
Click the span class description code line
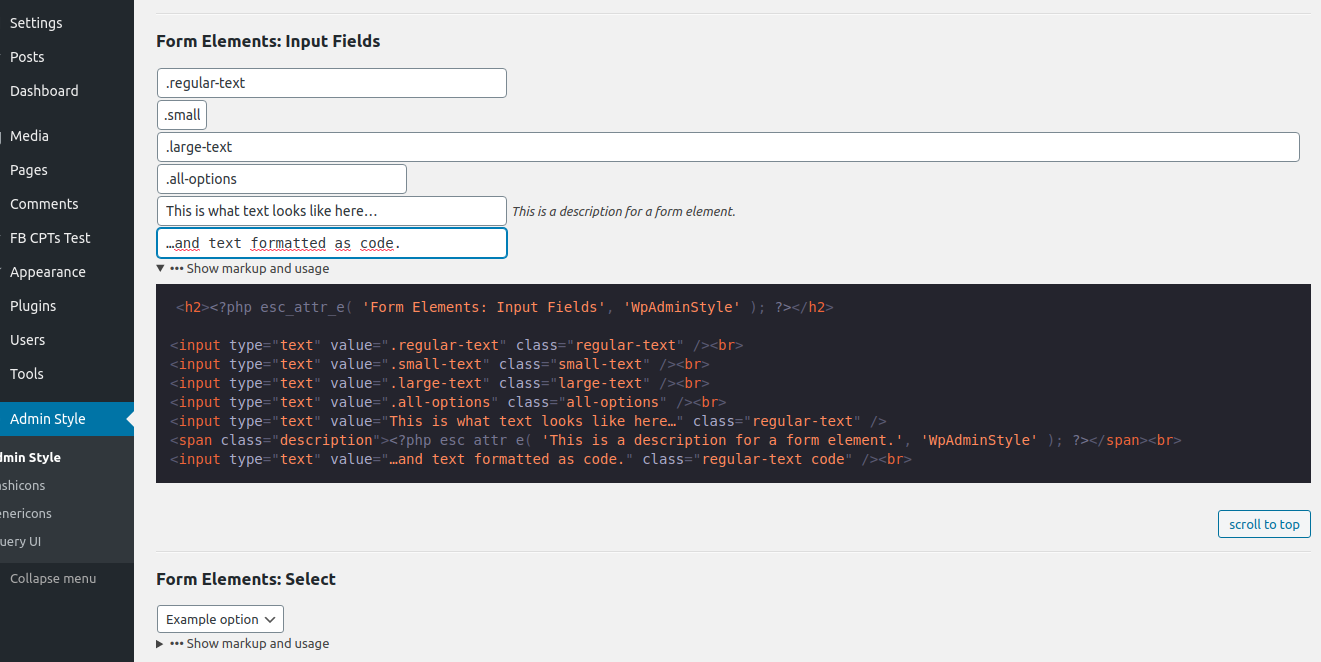pos(677,440)
